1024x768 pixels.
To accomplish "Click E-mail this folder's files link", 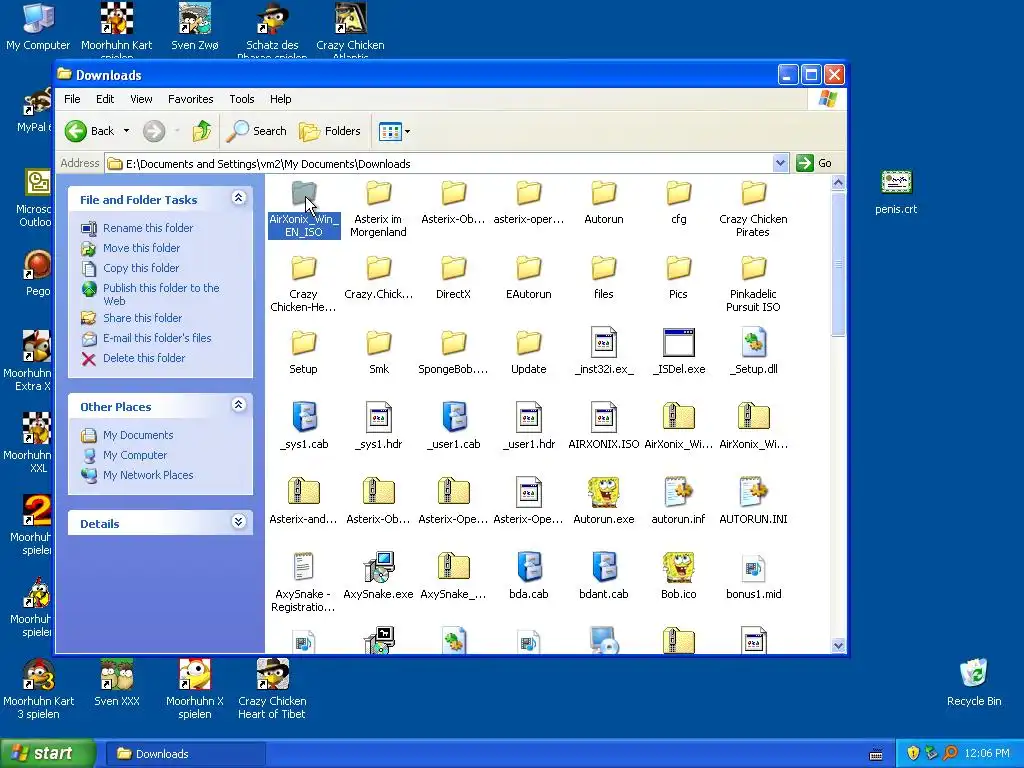I will (x=157, y=338).
